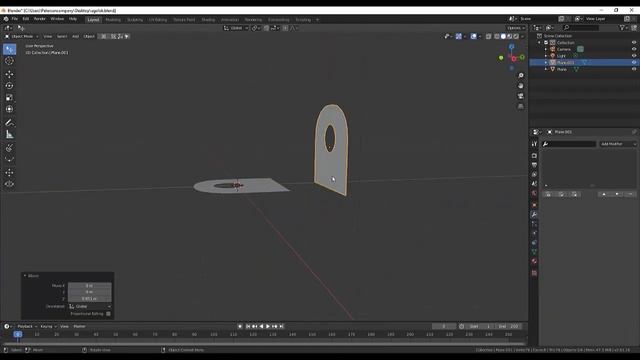Hide the Light object in outliner
Image resolution: width=640 pixels, height=360 pixels.
coord(633,56)
